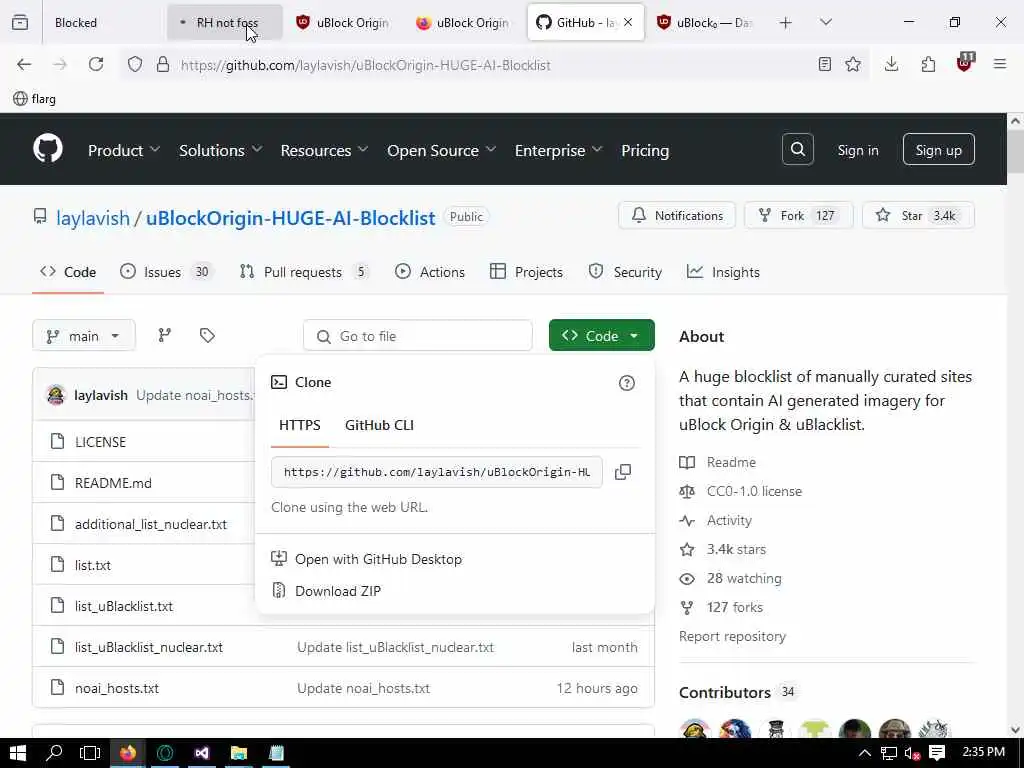The width and height of the screenshot is (1024, 768).
Task: Collapse the green Code dropdown
Action: tap(601, 336)
